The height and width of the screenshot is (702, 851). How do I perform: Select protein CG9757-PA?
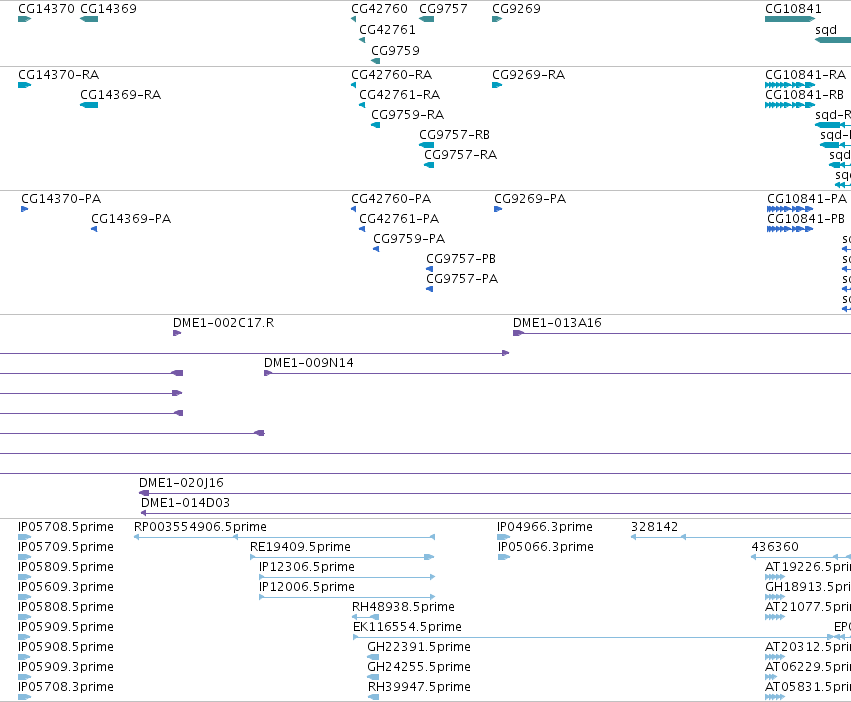[x=462, y=279]
